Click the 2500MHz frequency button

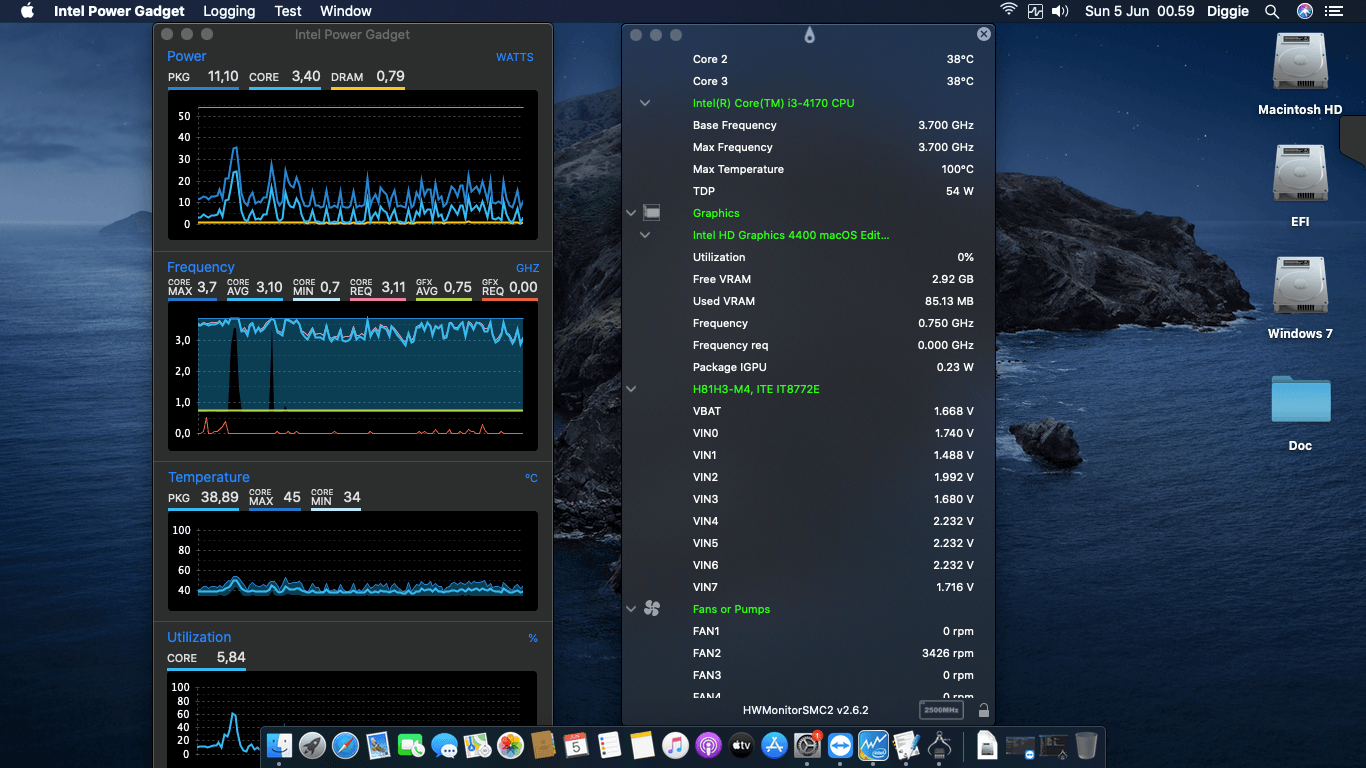pyautogui.click(x=941, y=709)
